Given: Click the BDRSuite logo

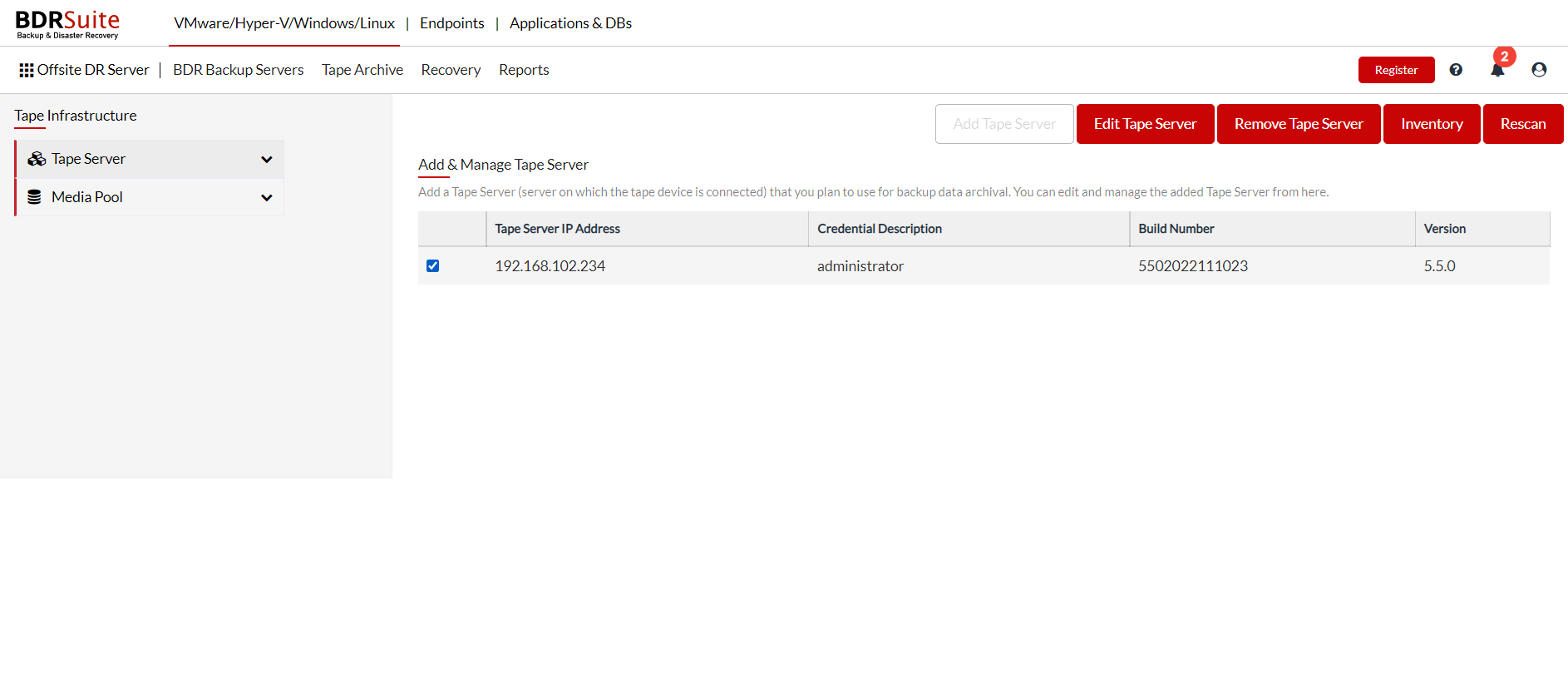Looking at the screenshot, I should click(67, 24).
